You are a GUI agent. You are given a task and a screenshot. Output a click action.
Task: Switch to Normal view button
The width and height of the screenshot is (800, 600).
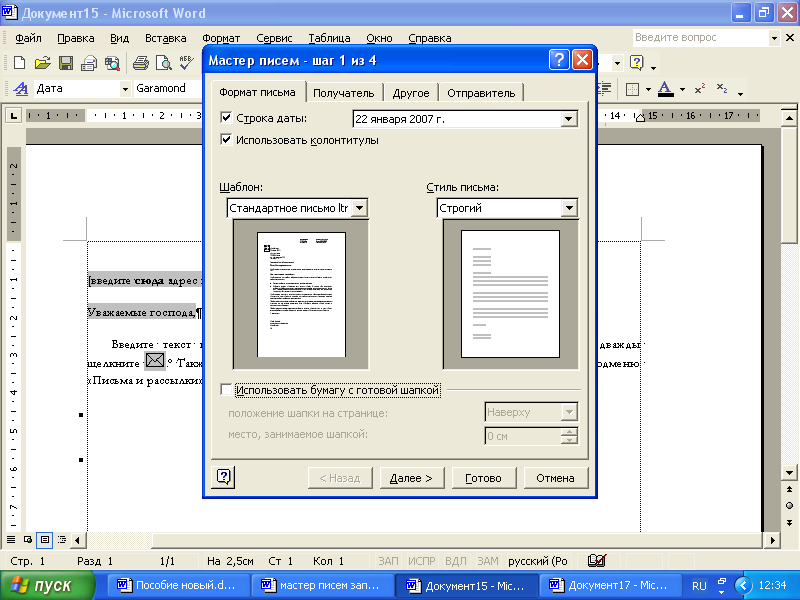[11, 539]
